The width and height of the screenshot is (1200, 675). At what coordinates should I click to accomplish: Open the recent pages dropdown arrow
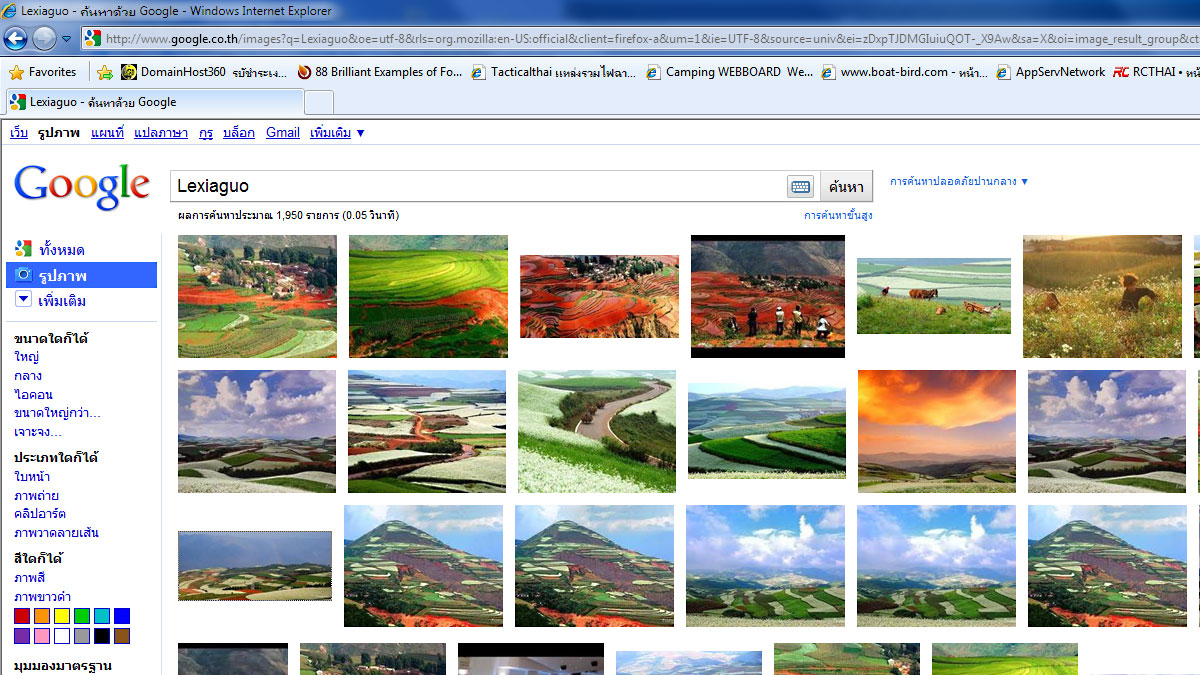coord(66,39)
